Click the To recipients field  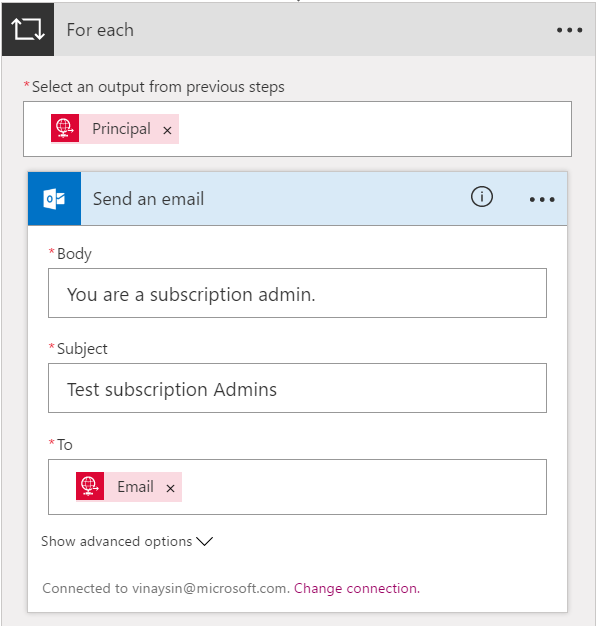pyautogui.click(x=297, y=487)
